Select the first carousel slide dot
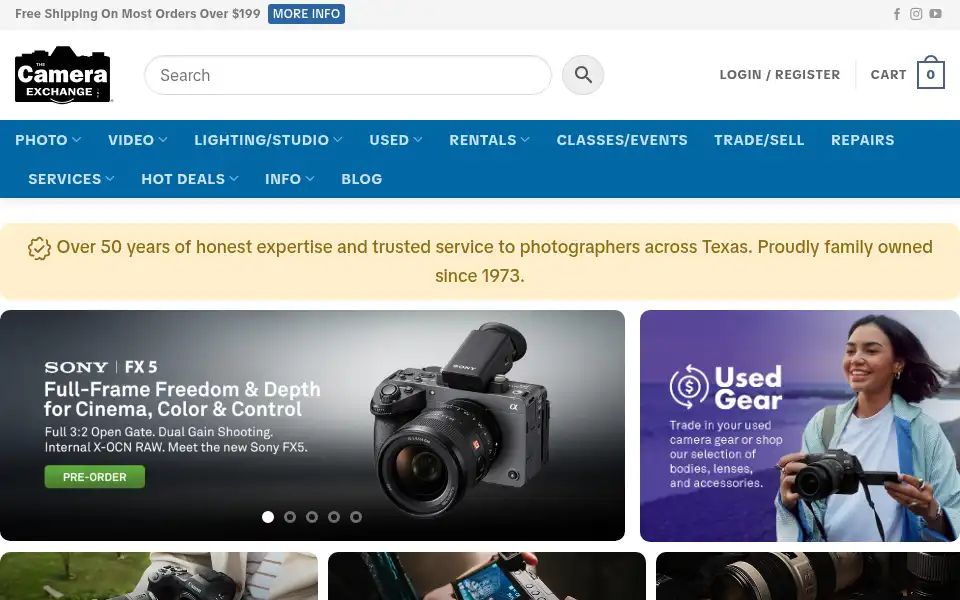Image resolution: width=960 pixels, height=600 pixels. 268,517
